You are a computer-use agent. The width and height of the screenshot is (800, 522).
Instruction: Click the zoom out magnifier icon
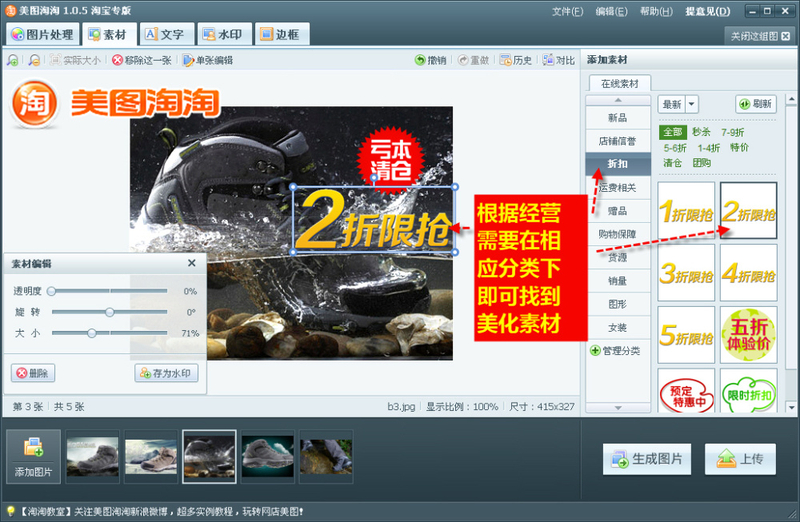pos(34,60)
